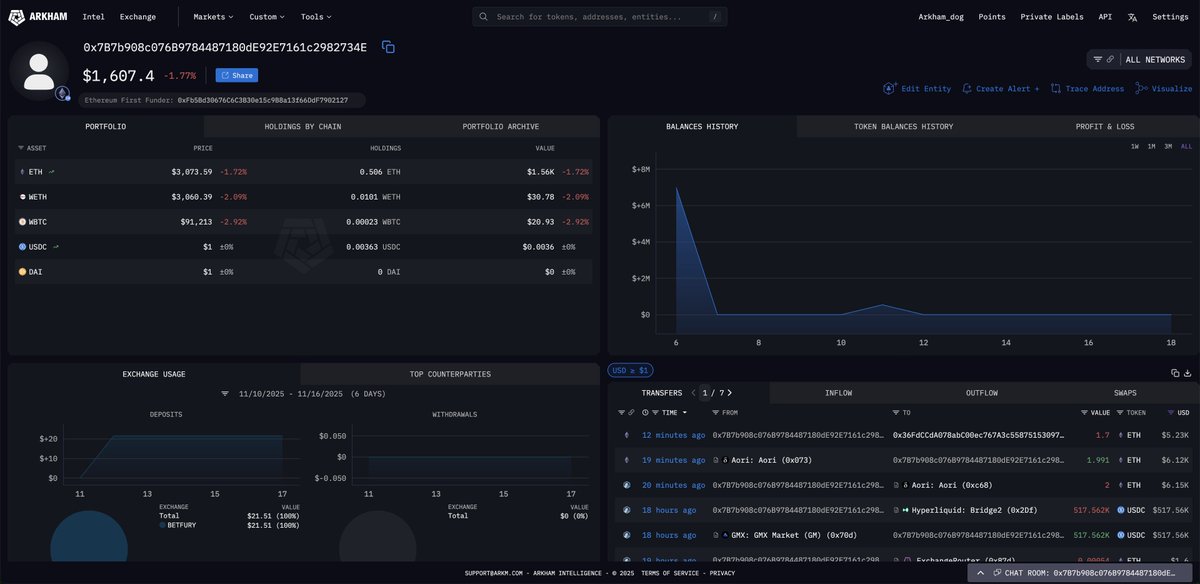The height and width of the screenshot is (584, 1200).
Task: Click the blue Share button
Action: click(x=237, y=75)
